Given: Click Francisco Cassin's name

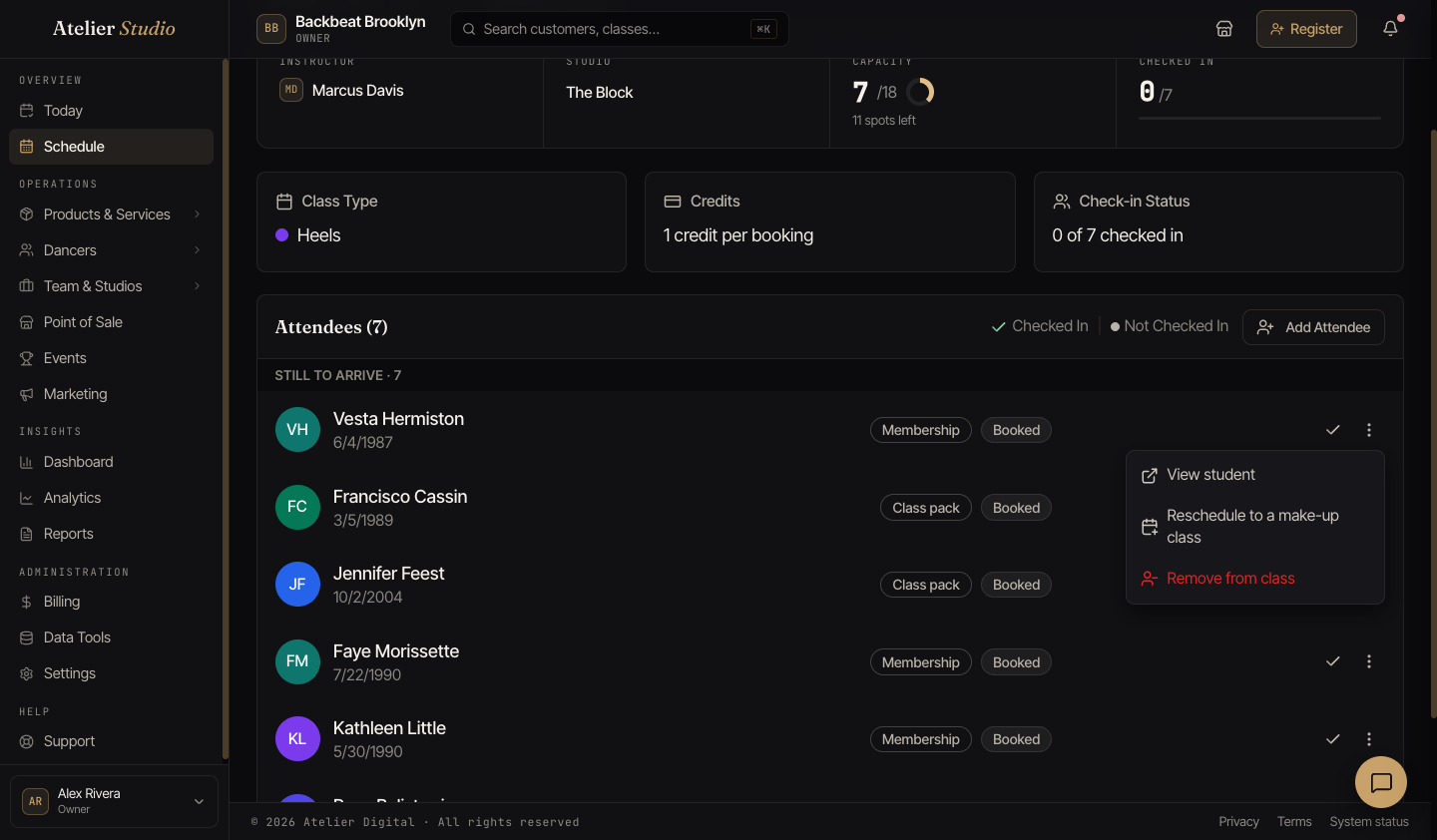Looking at the screenshot, I should [x=400, y=497].
